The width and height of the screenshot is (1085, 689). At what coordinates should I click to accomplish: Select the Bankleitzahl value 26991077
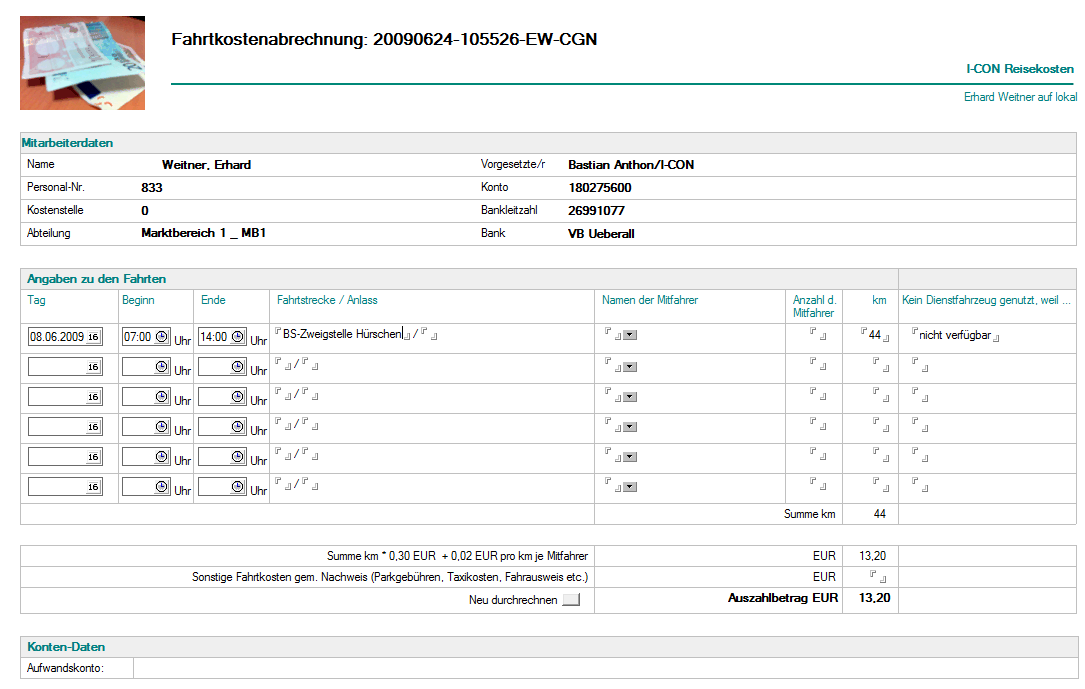(x=596, y=210)
